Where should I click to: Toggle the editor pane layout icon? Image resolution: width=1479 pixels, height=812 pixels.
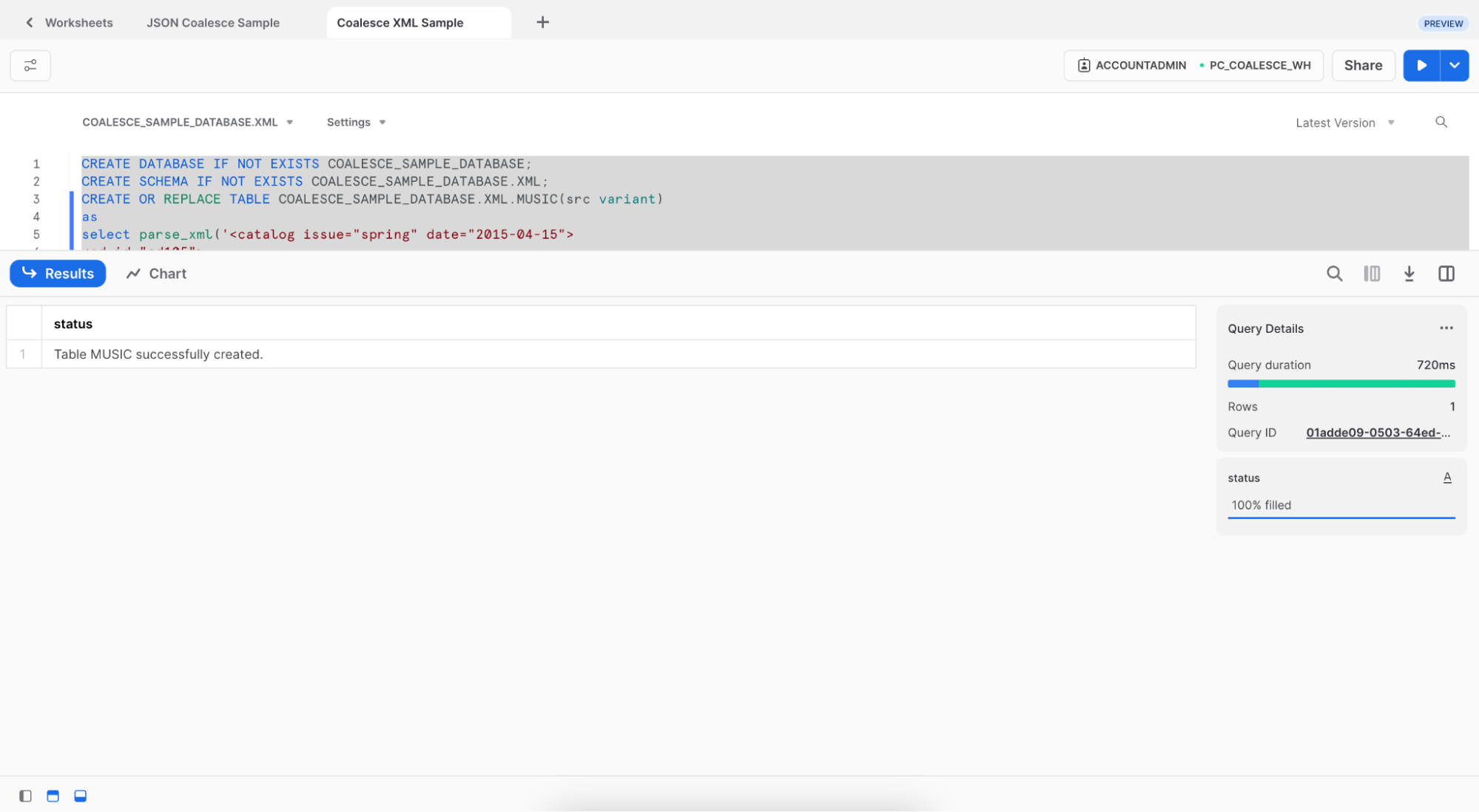click(x=53, y=796)
